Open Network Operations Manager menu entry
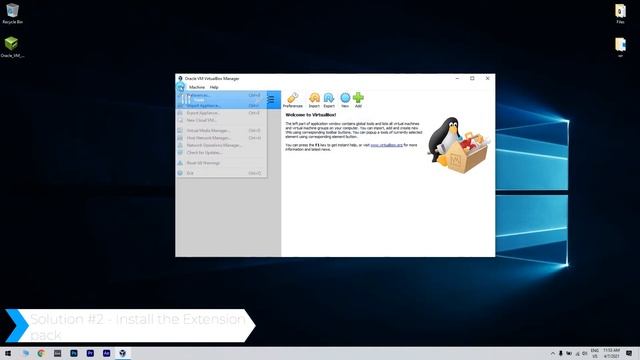640x360 pixels. click(x=222, y=145)
